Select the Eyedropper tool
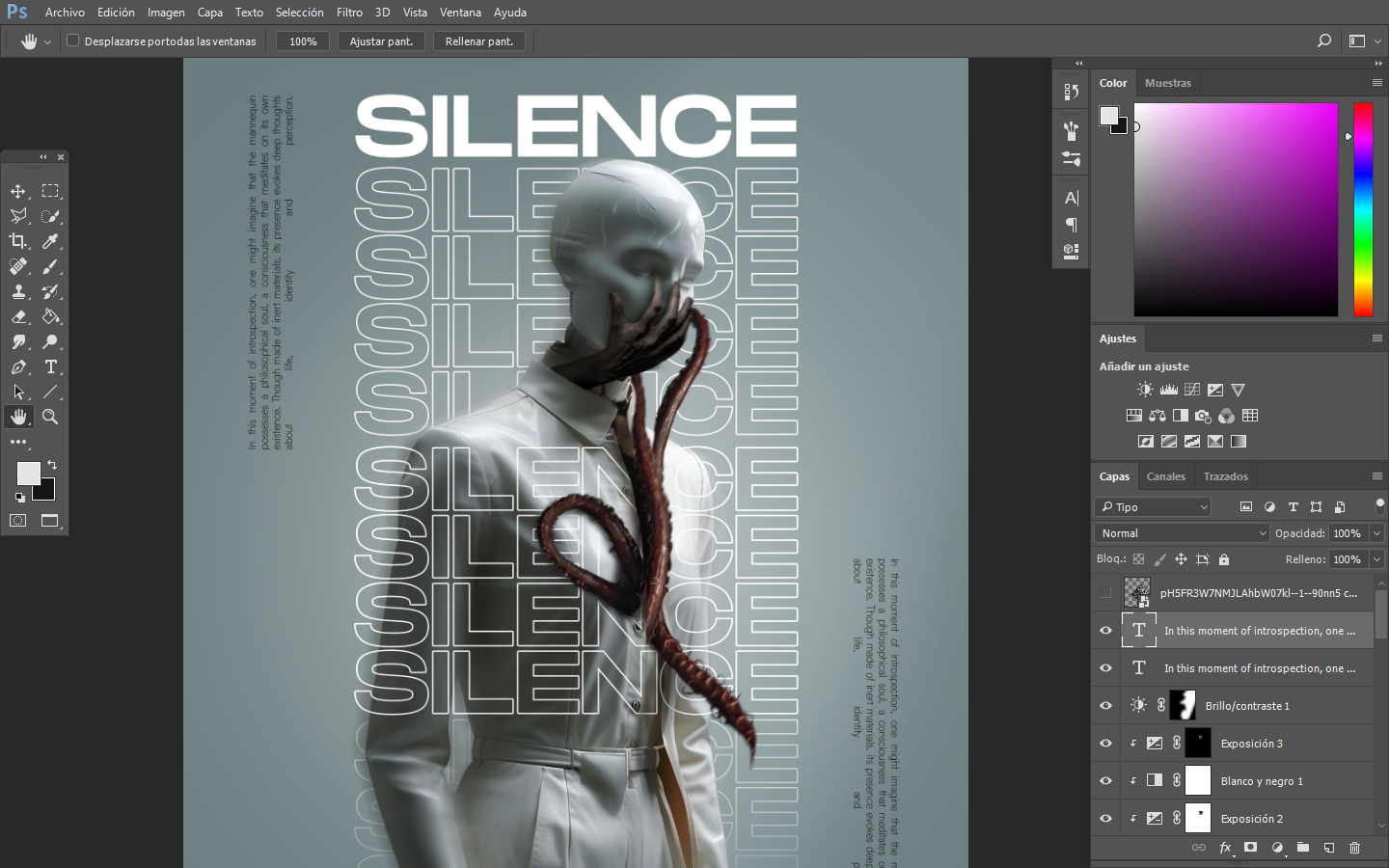 click(50, 241)
